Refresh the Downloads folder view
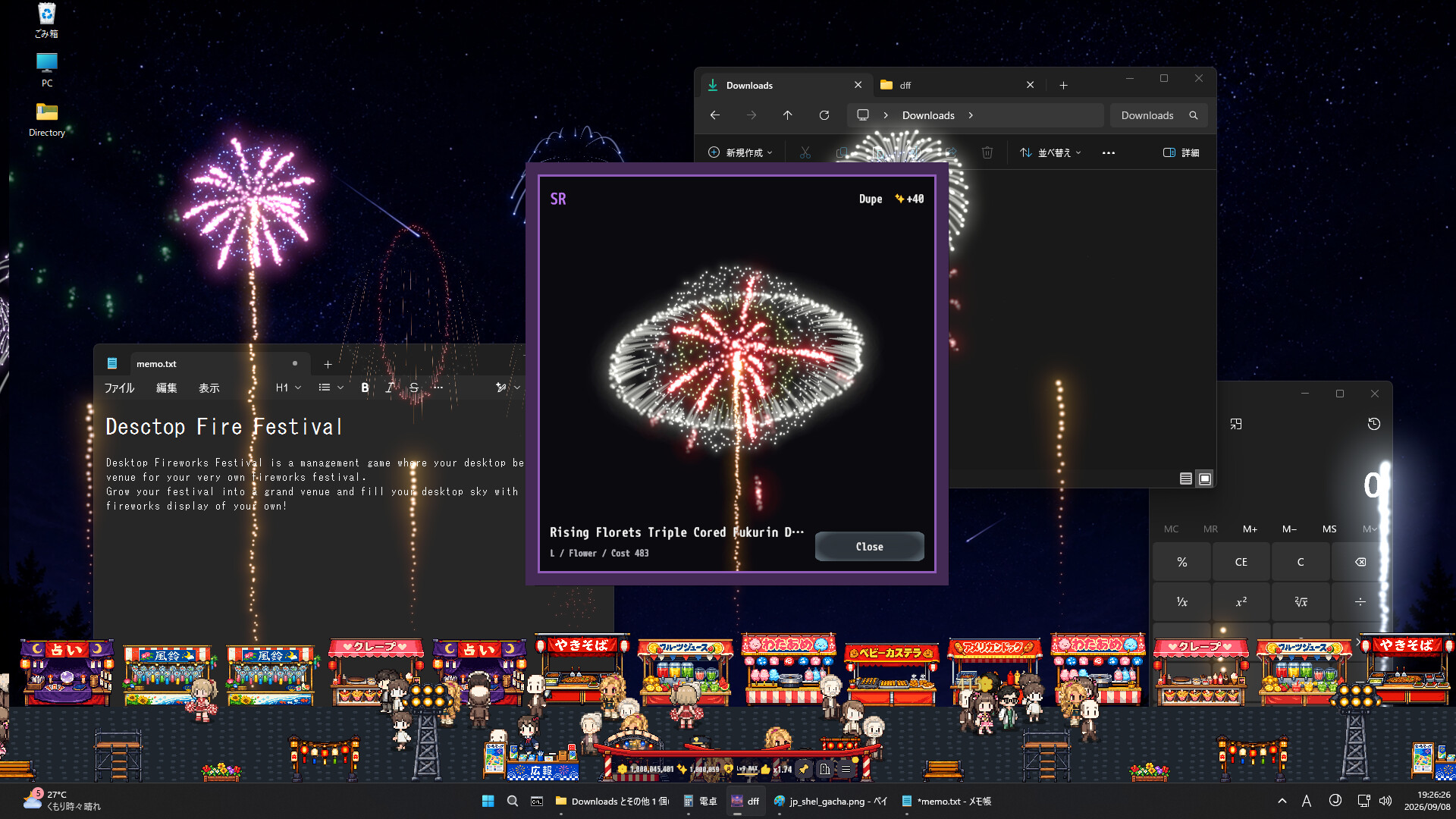The height and width of the screenshot is (819, 1456). [824, 115]
